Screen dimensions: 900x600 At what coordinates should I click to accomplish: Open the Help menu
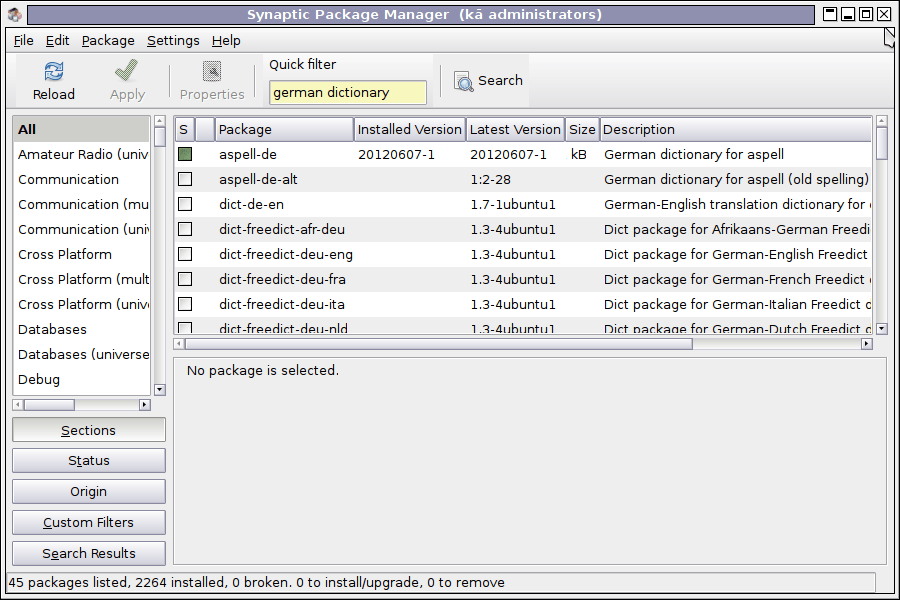tap(226, 41)
